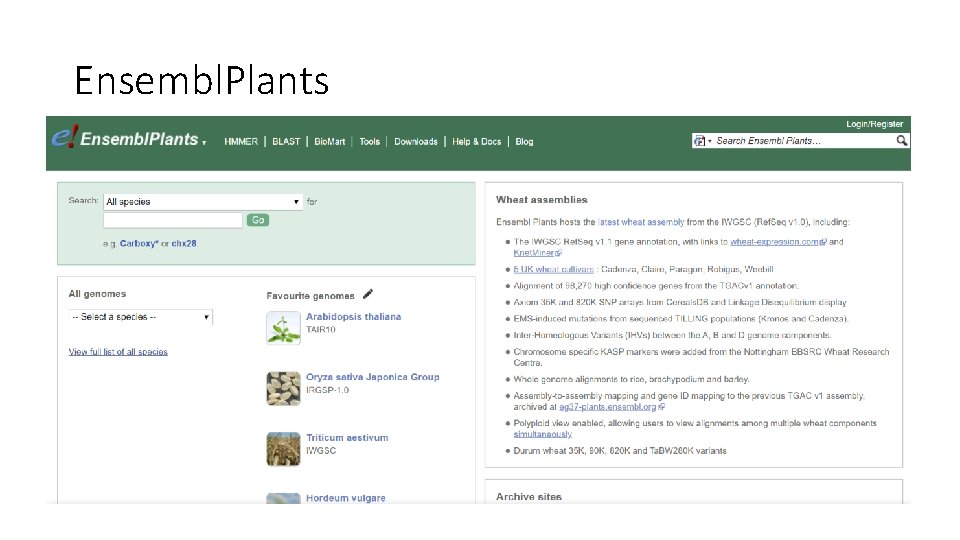Click the 'Wheat assemblies' heading
Image resolution: width=960 pixels, height=540 pixels.
pos(541,200)
